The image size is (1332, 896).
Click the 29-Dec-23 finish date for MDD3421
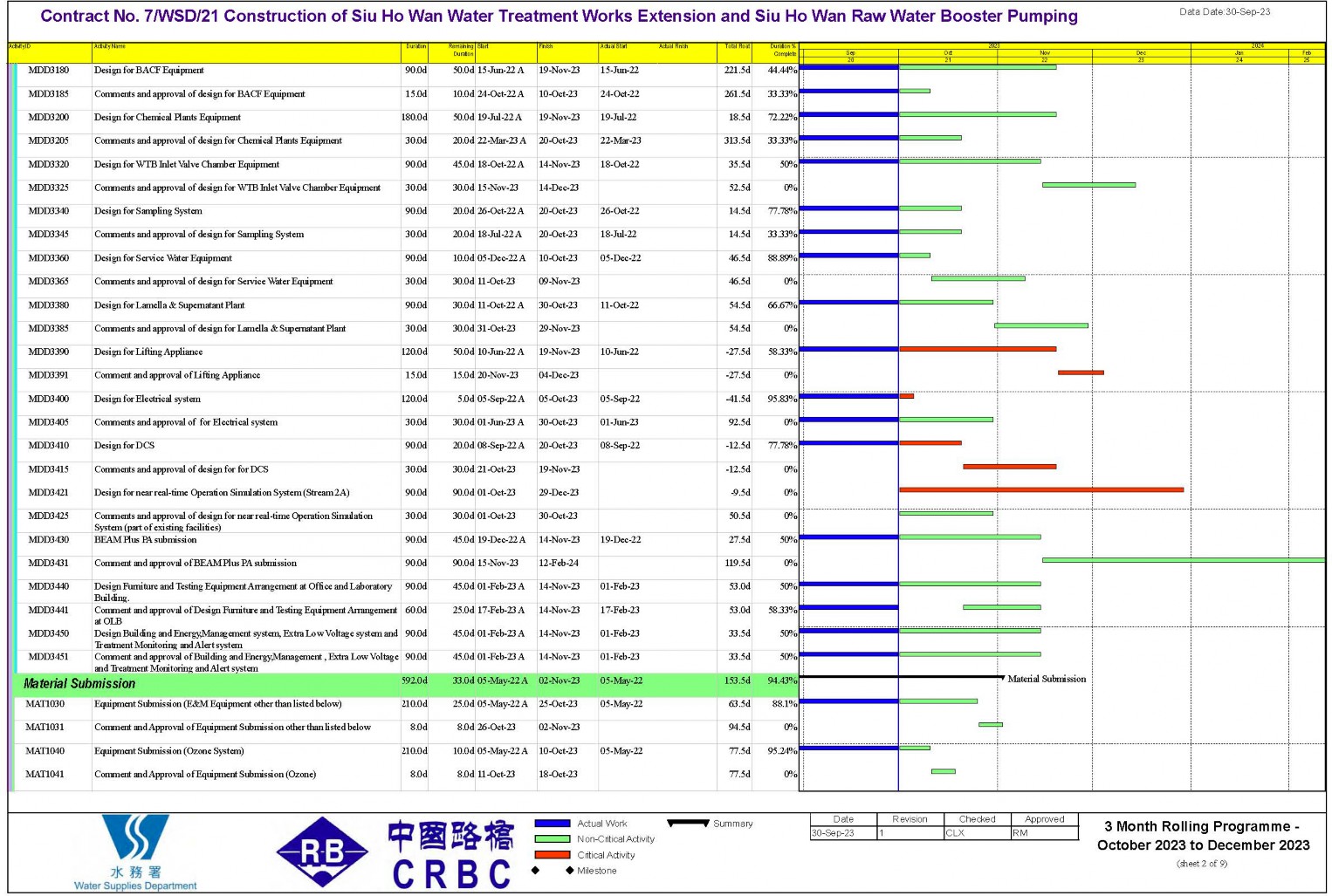coord(559,492)
